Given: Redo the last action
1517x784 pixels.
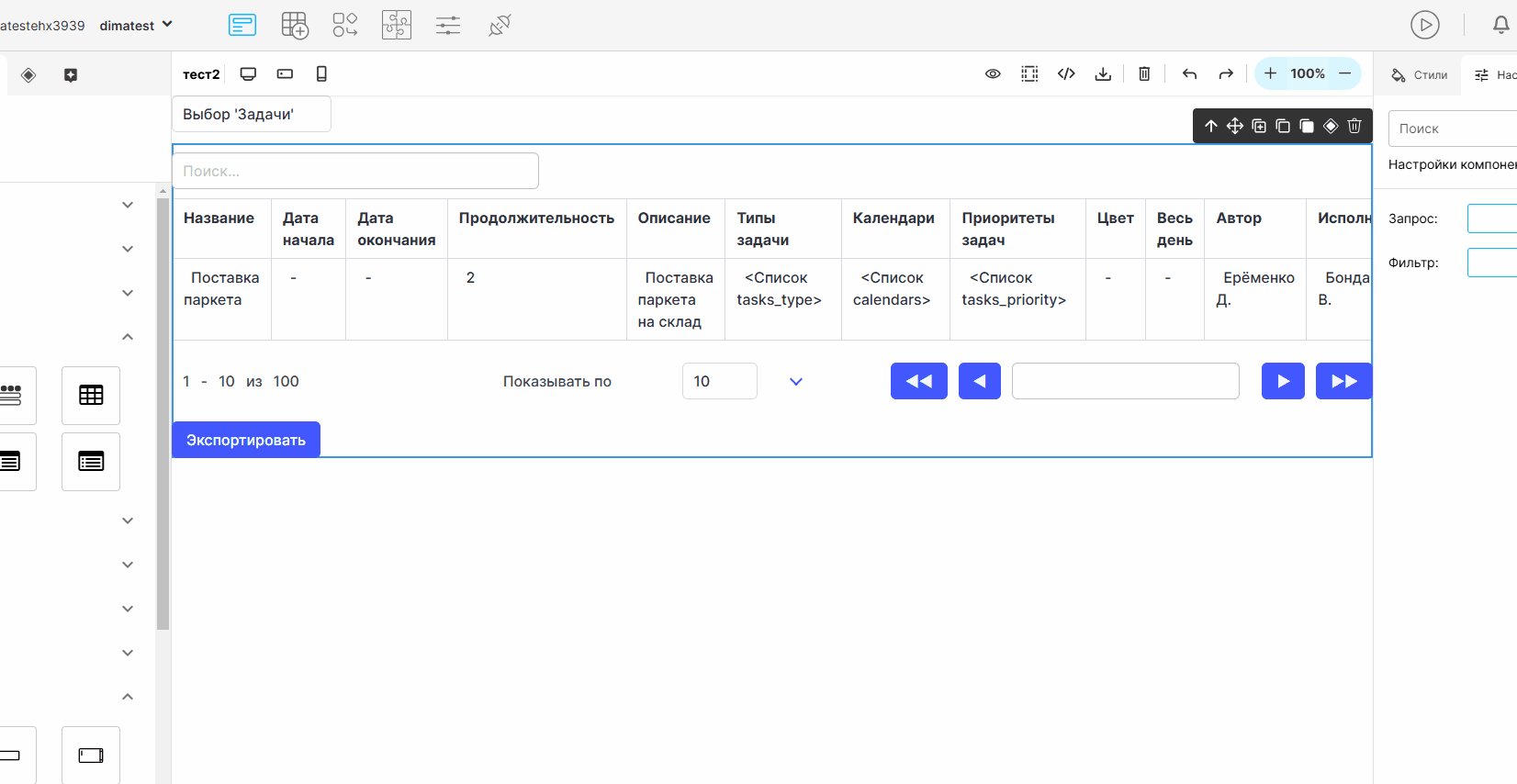Looking at the screenshot, I should click(1226, 74).
